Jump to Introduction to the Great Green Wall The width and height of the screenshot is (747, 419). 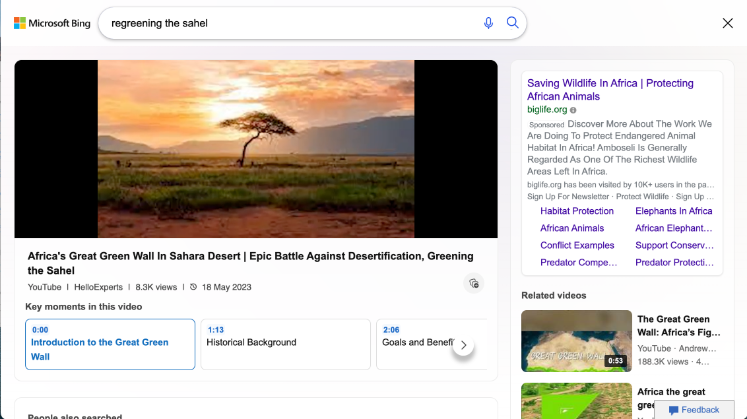[110, 343]
